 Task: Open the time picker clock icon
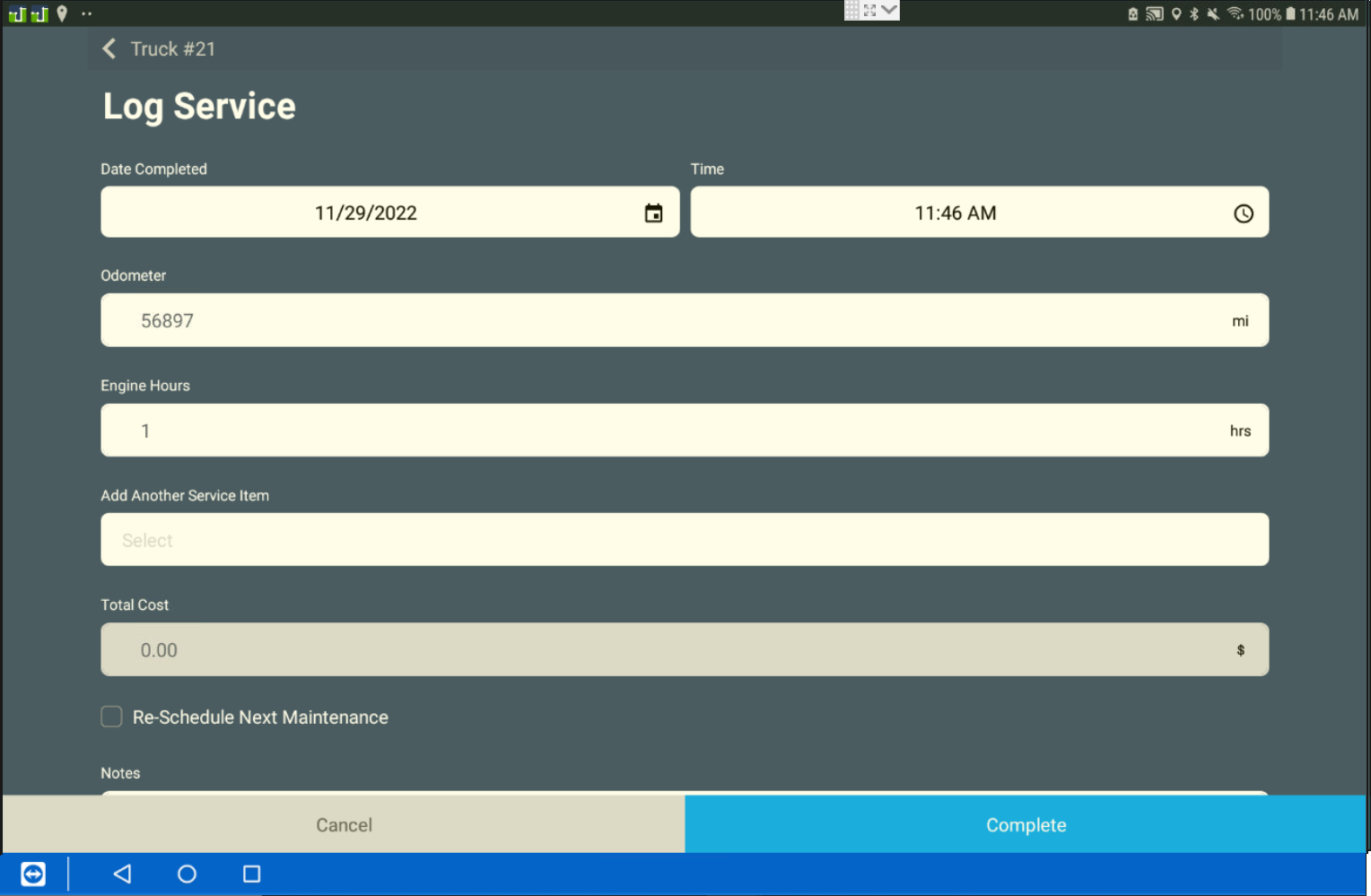tap(1243, 213)
